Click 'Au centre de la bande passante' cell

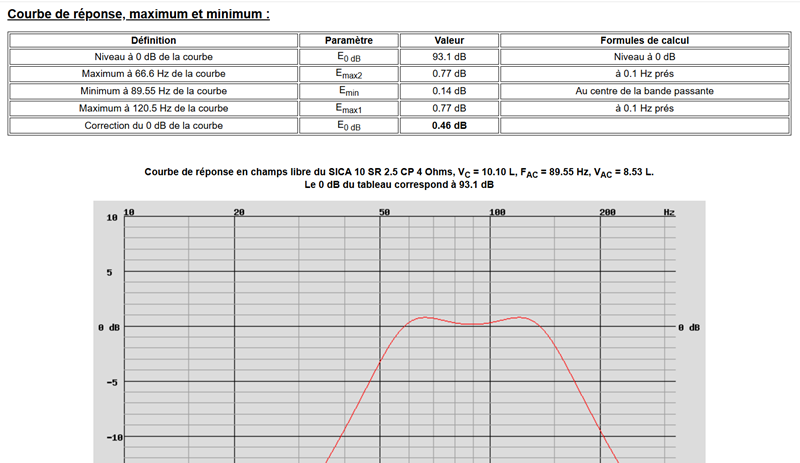pyautogui.click(x=645, y=91)
